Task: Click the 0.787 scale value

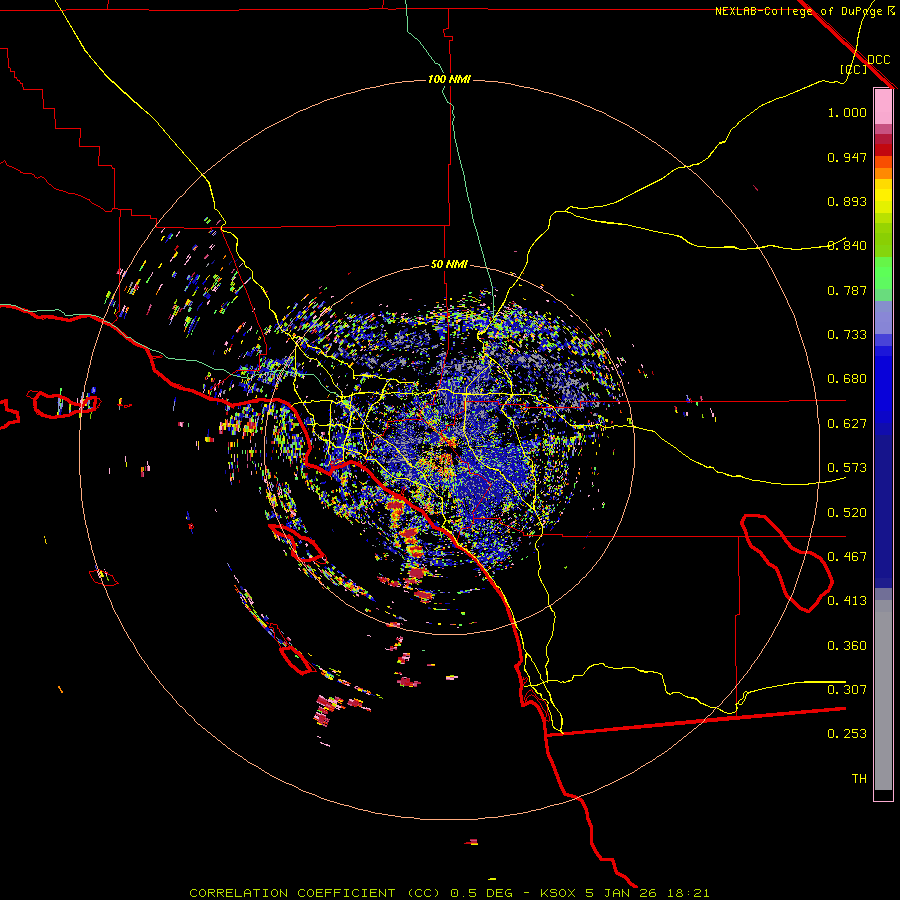Action: 847,290
